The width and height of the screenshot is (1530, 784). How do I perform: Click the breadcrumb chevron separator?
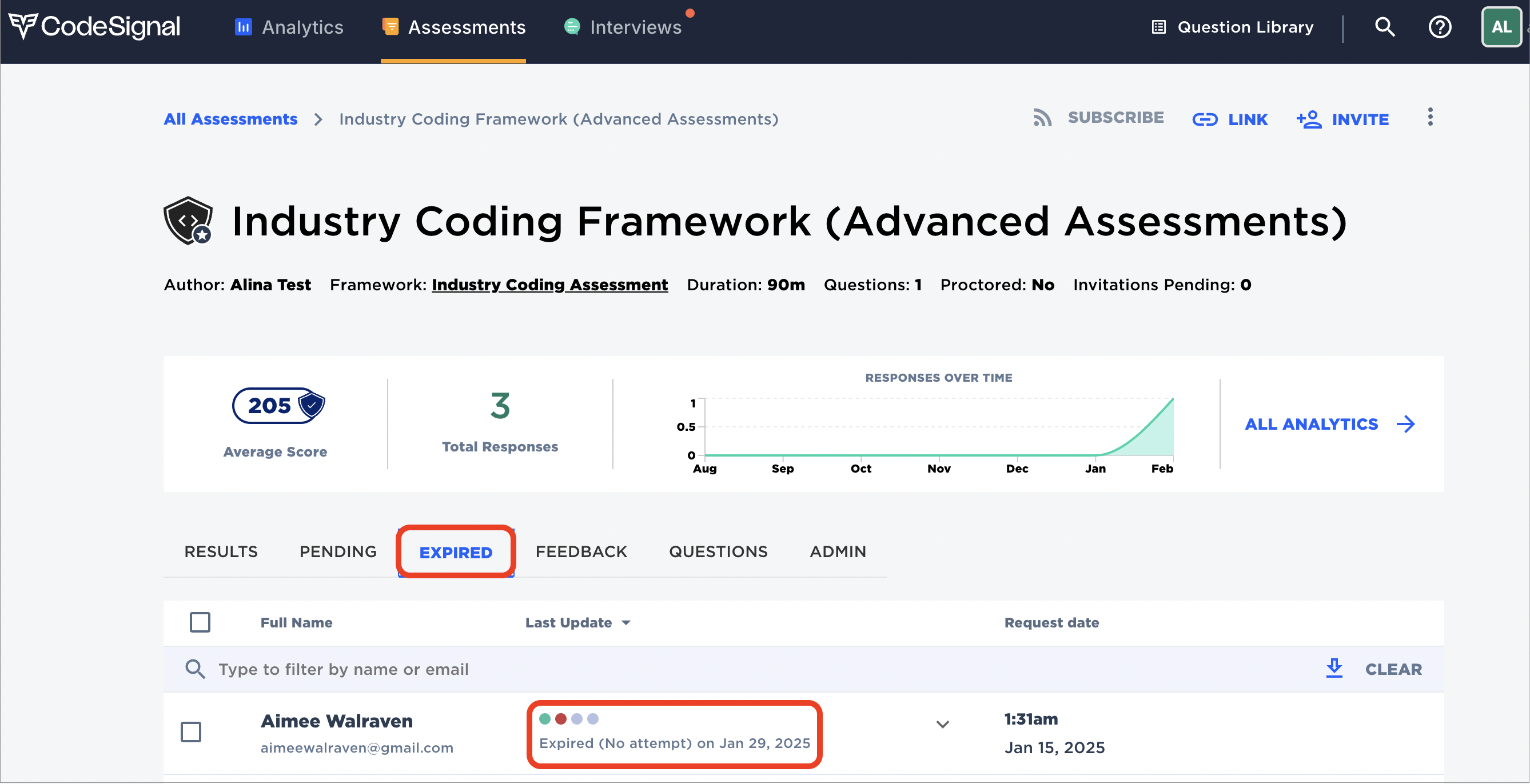[318, 119]
